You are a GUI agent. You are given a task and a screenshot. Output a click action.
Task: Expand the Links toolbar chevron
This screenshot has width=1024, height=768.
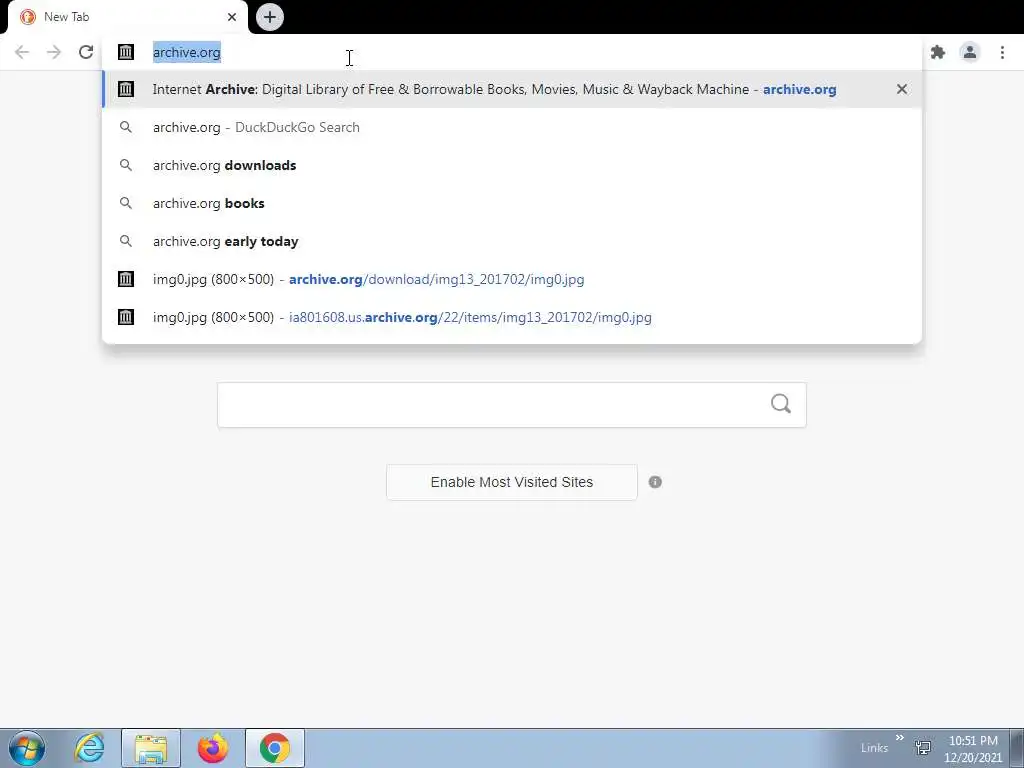pyautogui.click(x=900, y=738)
